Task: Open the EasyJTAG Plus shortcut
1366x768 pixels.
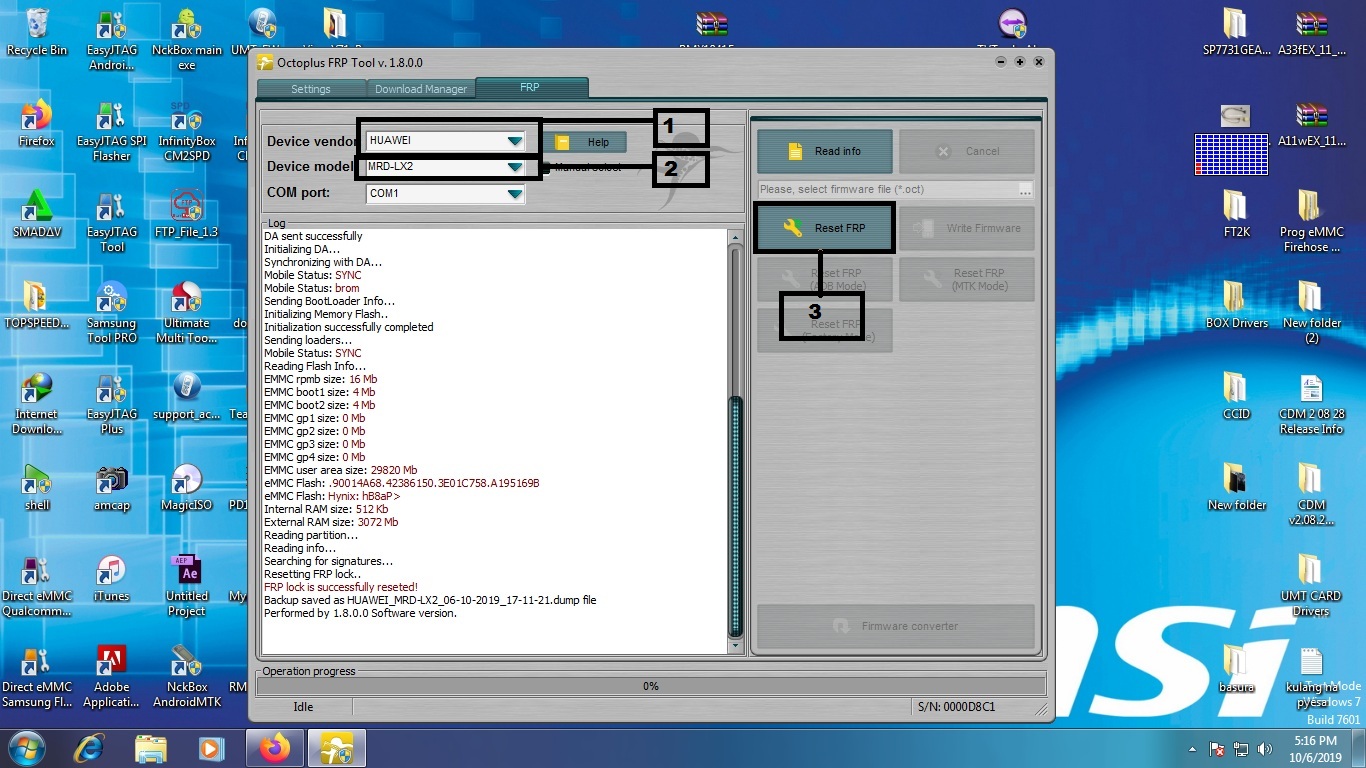Action: pyautogui.click(x=112, y=404)
